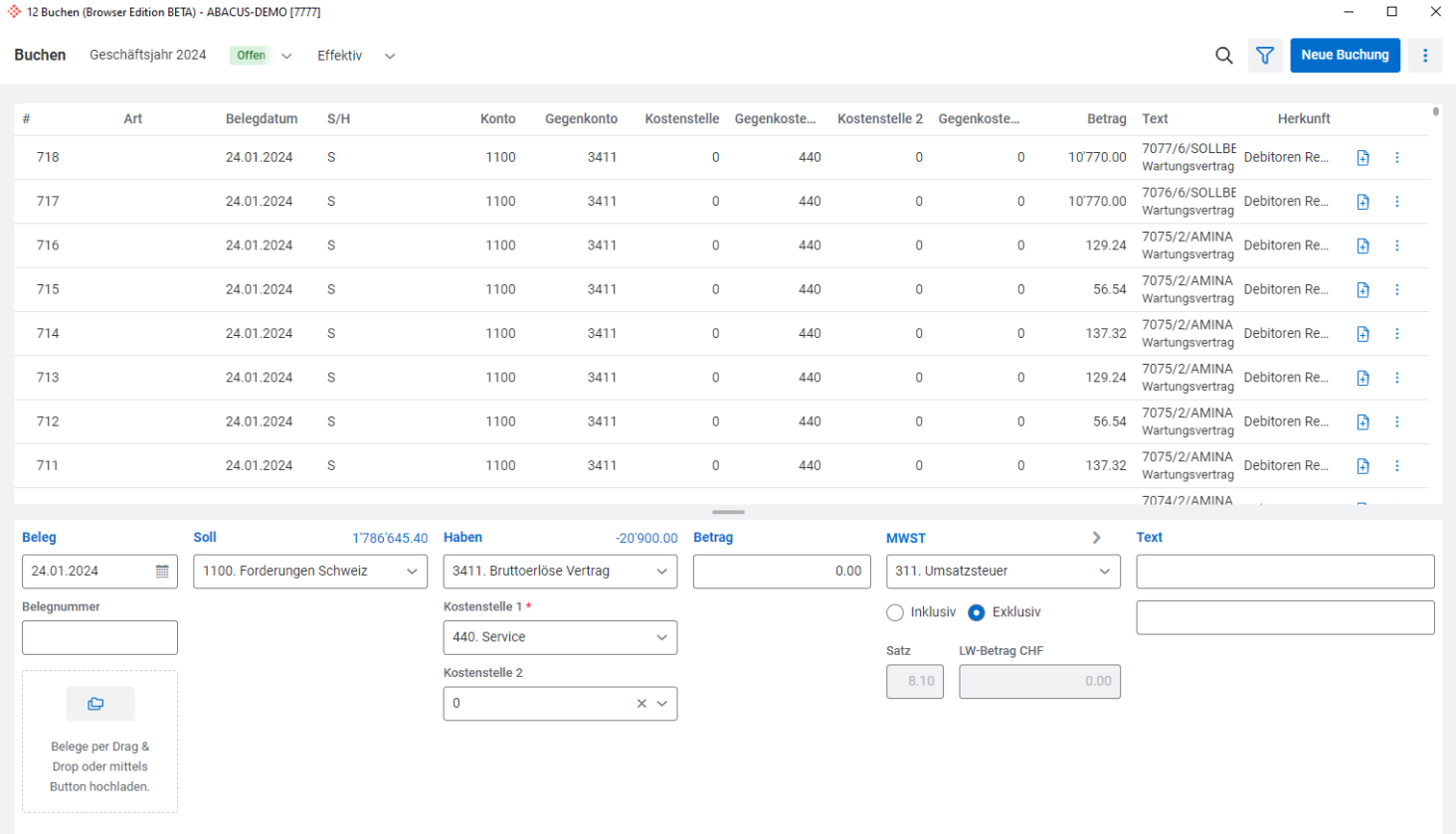Open document icon for booking 713
The width and height of the screenshot is (1456, 834).
pos(1363,378)
